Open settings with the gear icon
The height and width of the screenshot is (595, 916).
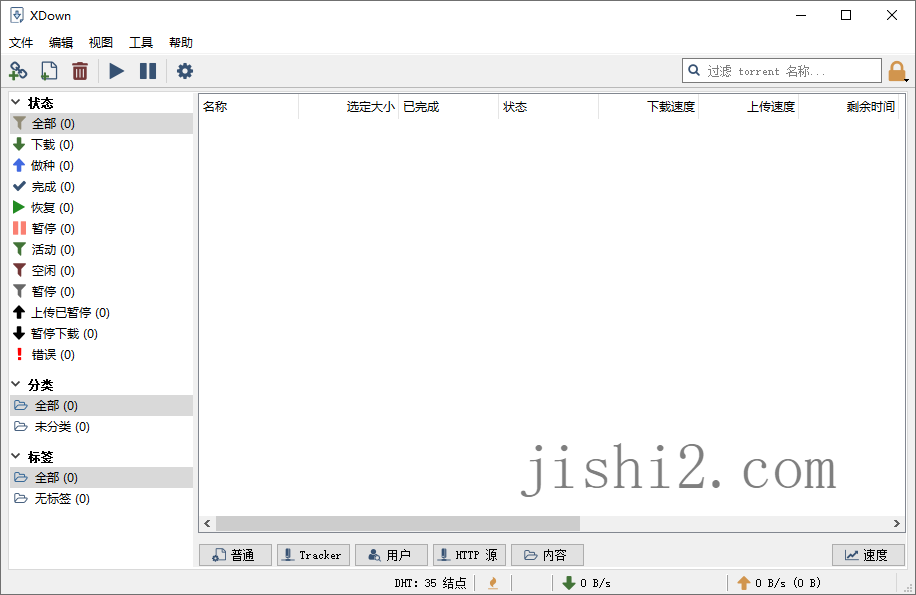[x=185, y=71]
